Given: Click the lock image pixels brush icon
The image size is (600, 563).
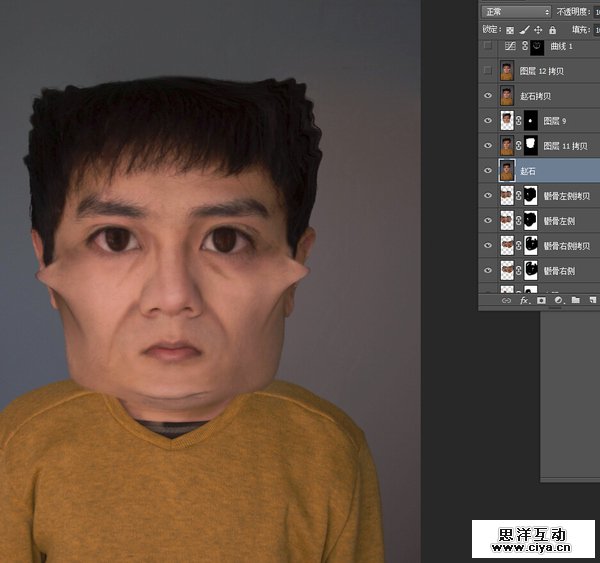Looking at the screenshot, I should [525, 30].
